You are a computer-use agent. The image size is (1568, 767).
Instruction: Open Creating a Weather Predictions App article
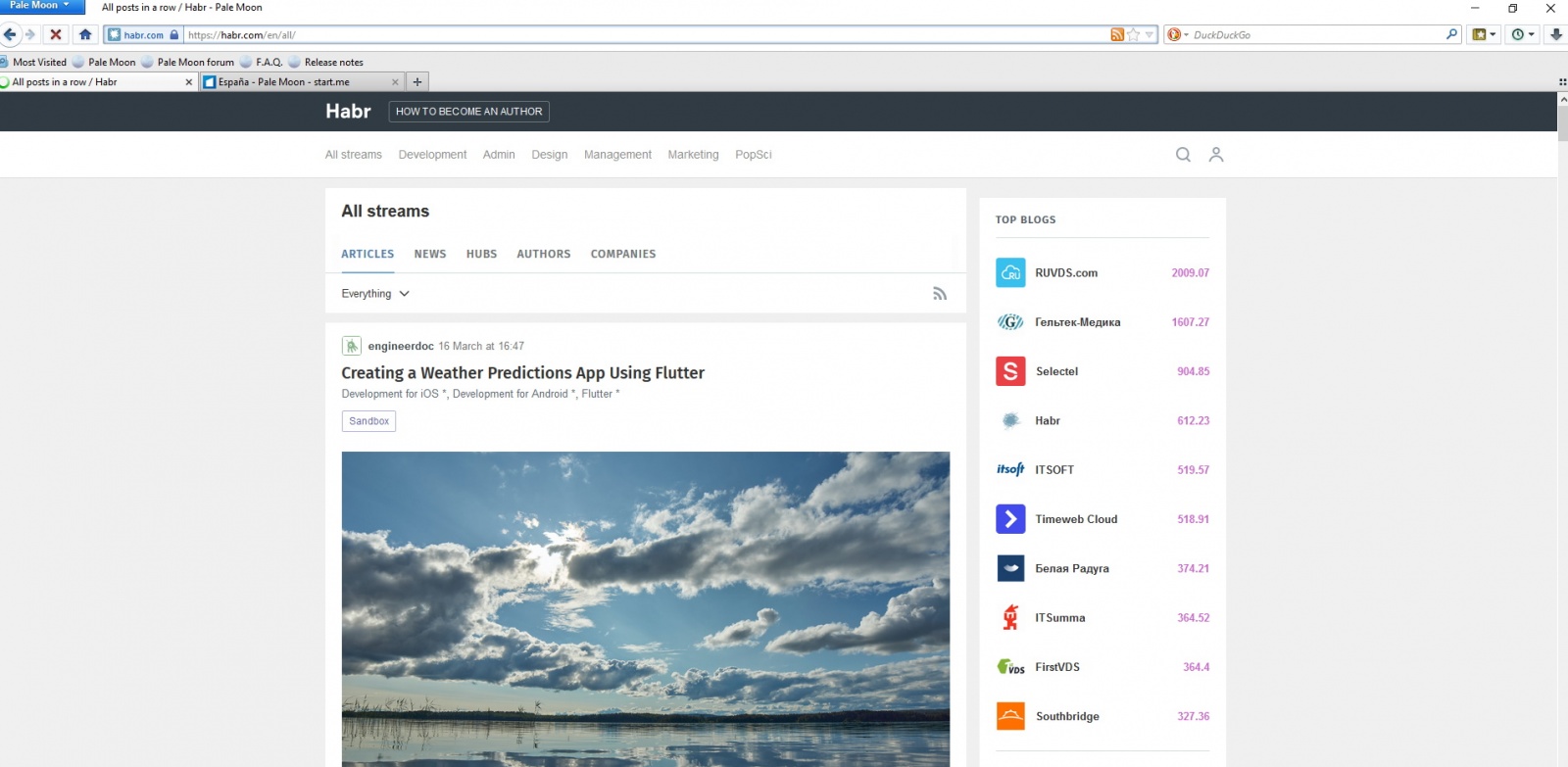522,373
